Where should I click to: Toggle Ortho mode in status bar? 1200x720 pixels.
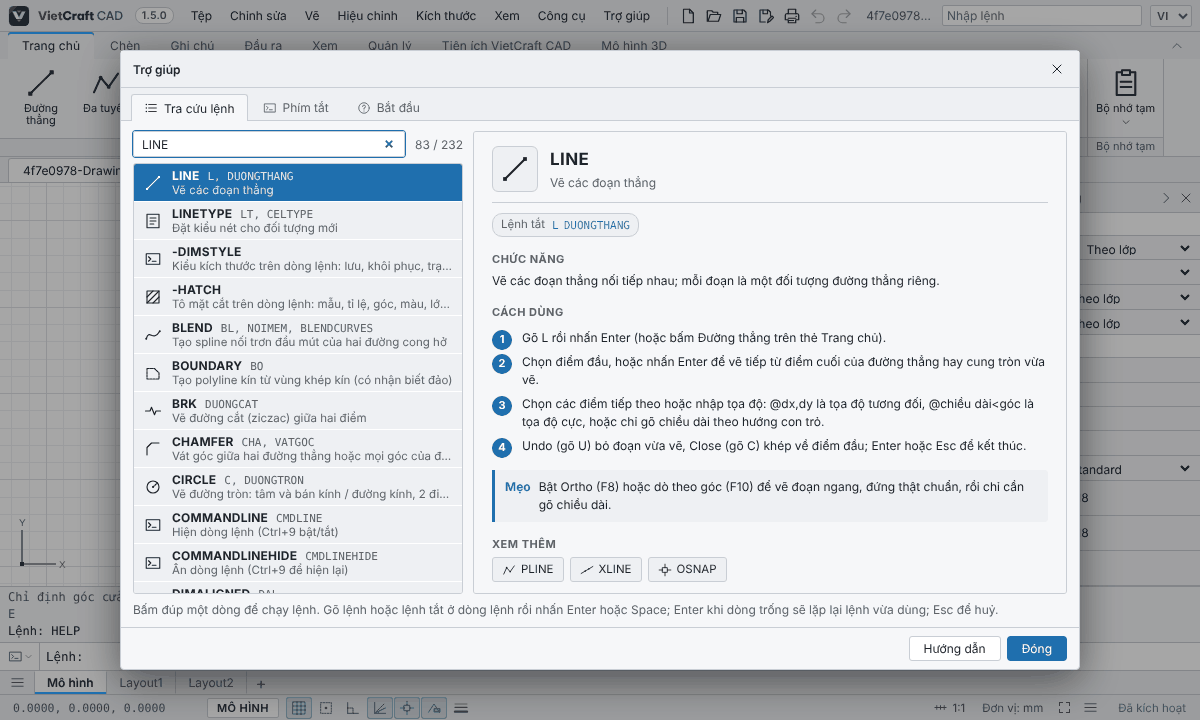tap(352, 708)
